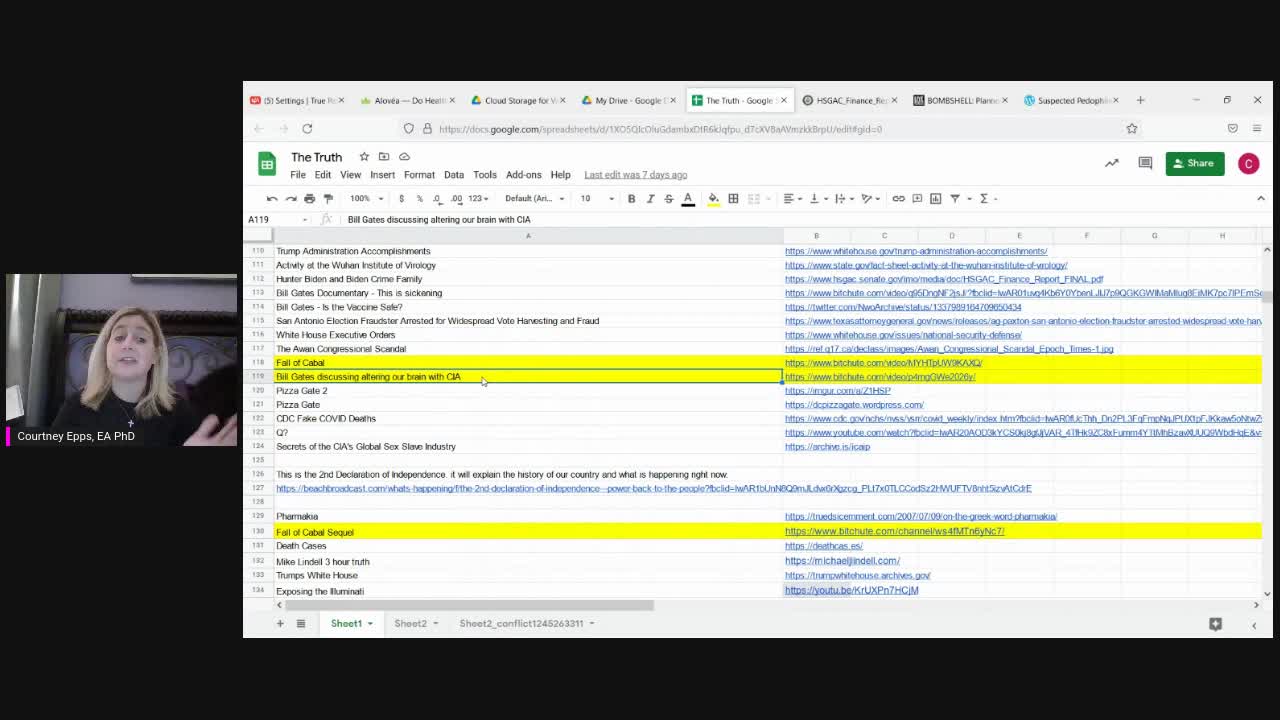Viewport: 1280px width, 720px height.
Task: Open the zoom level dropdown at 100%
Action: pos(366,198)
